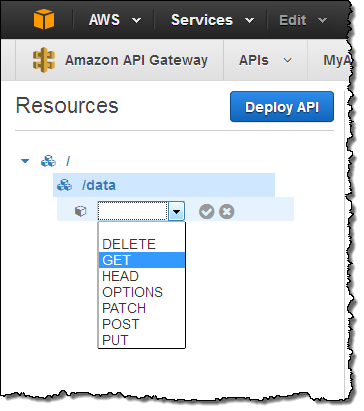Click the orange AWS cube logo
Screen dimensions: 364x411
coord(44,19)
